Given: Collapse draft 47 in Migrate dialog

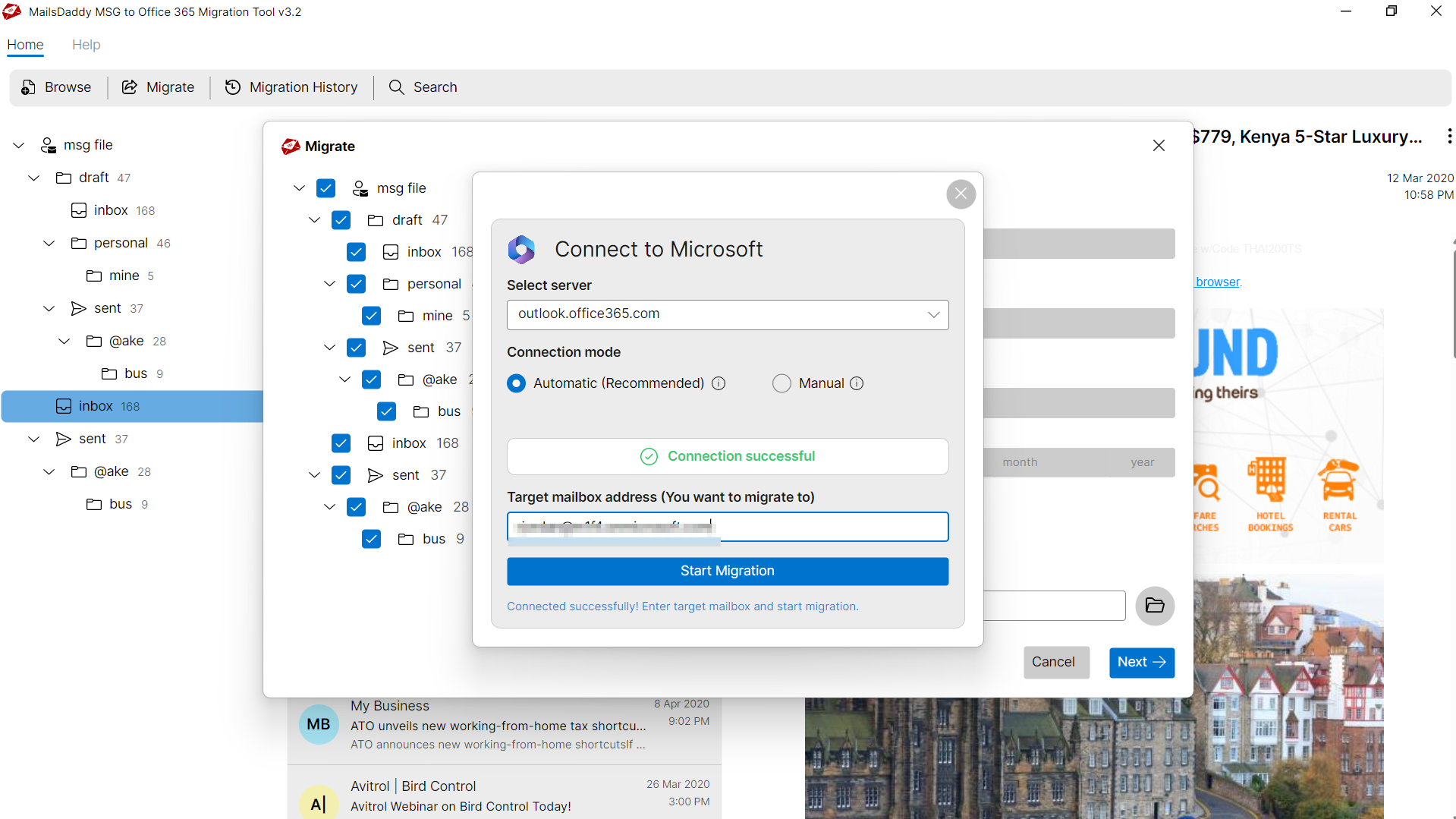Looking at the screenshot, I should tap(315, 220).
